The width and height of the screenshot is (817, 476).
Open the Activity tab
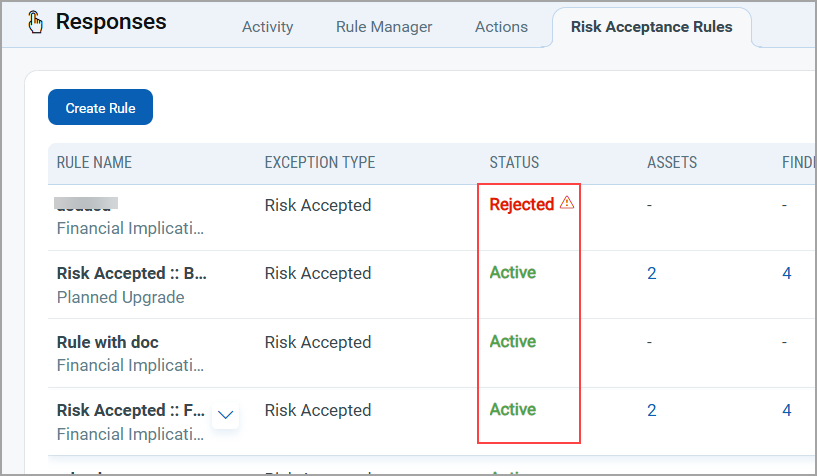[x=268, y=27]
